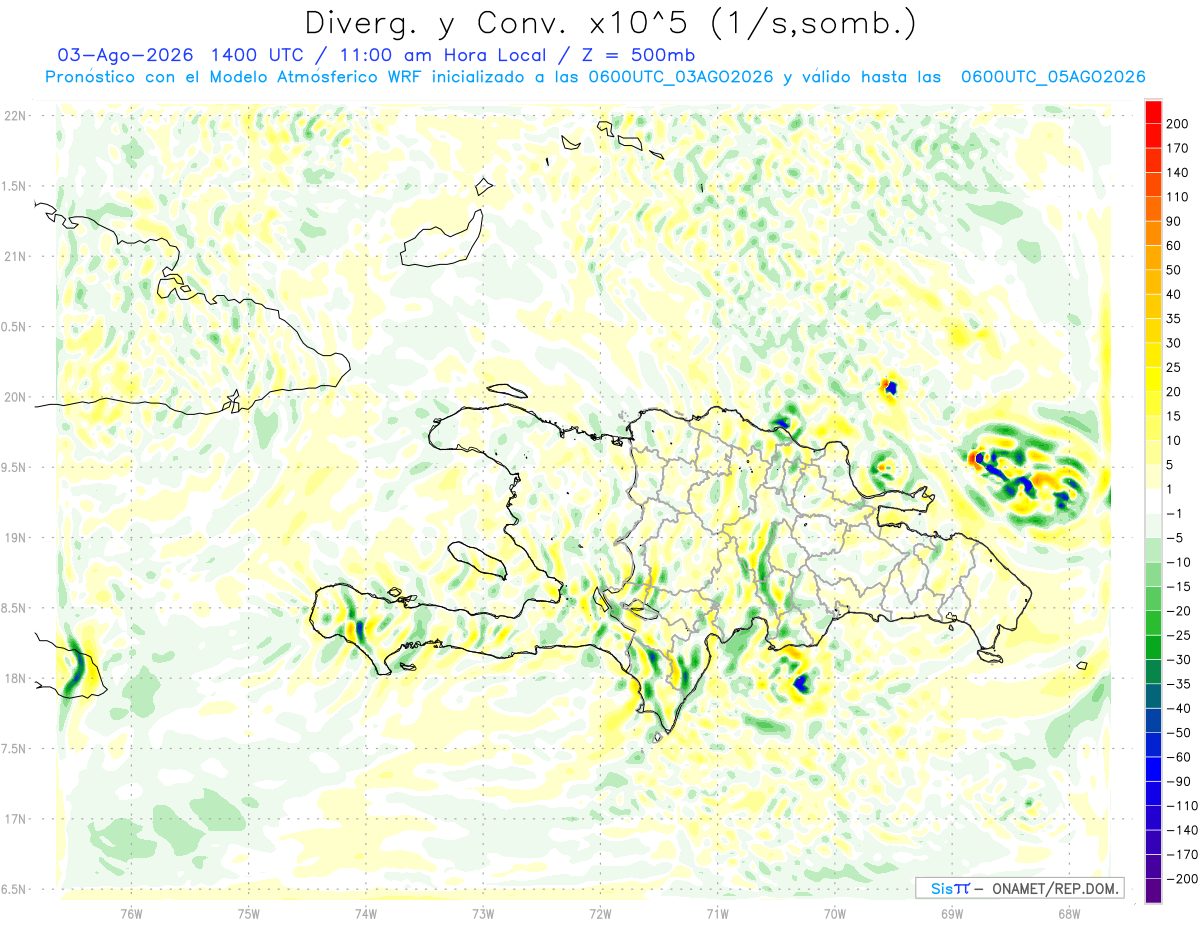Click the "-40" color scale label

pyautogui.click(x=1178, y=709)
